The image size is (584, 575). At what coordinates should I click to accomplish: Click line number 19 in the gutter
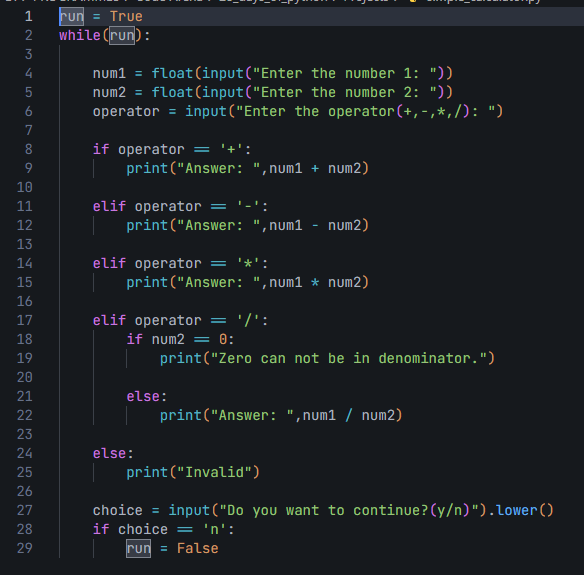tap(25, 358)
